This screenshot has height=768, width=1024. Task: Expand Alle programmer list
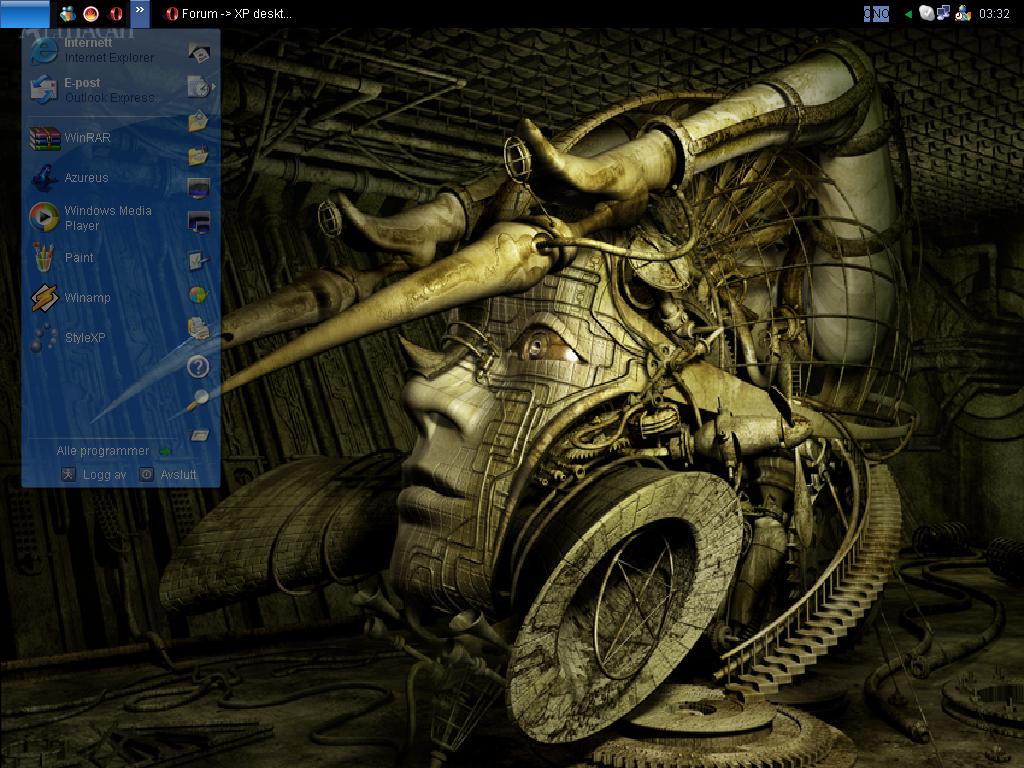[113, 451]
